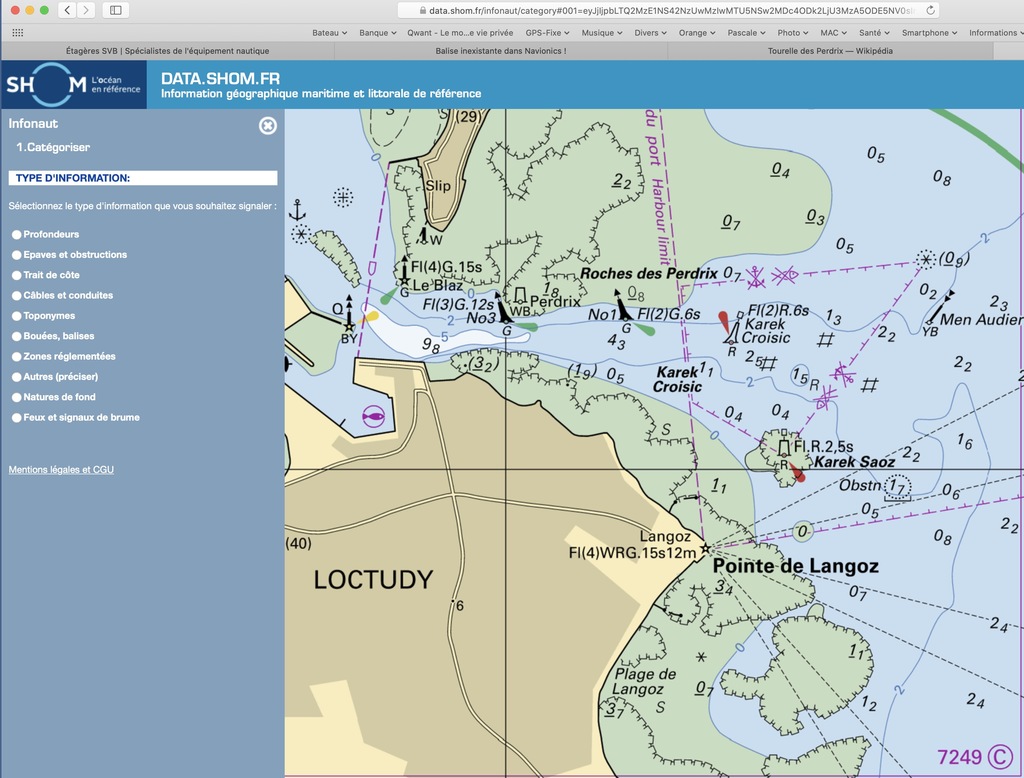Click the magenta fish harbour symbol
Viewport: 1024px width, 778px height.
coord(374,416)
